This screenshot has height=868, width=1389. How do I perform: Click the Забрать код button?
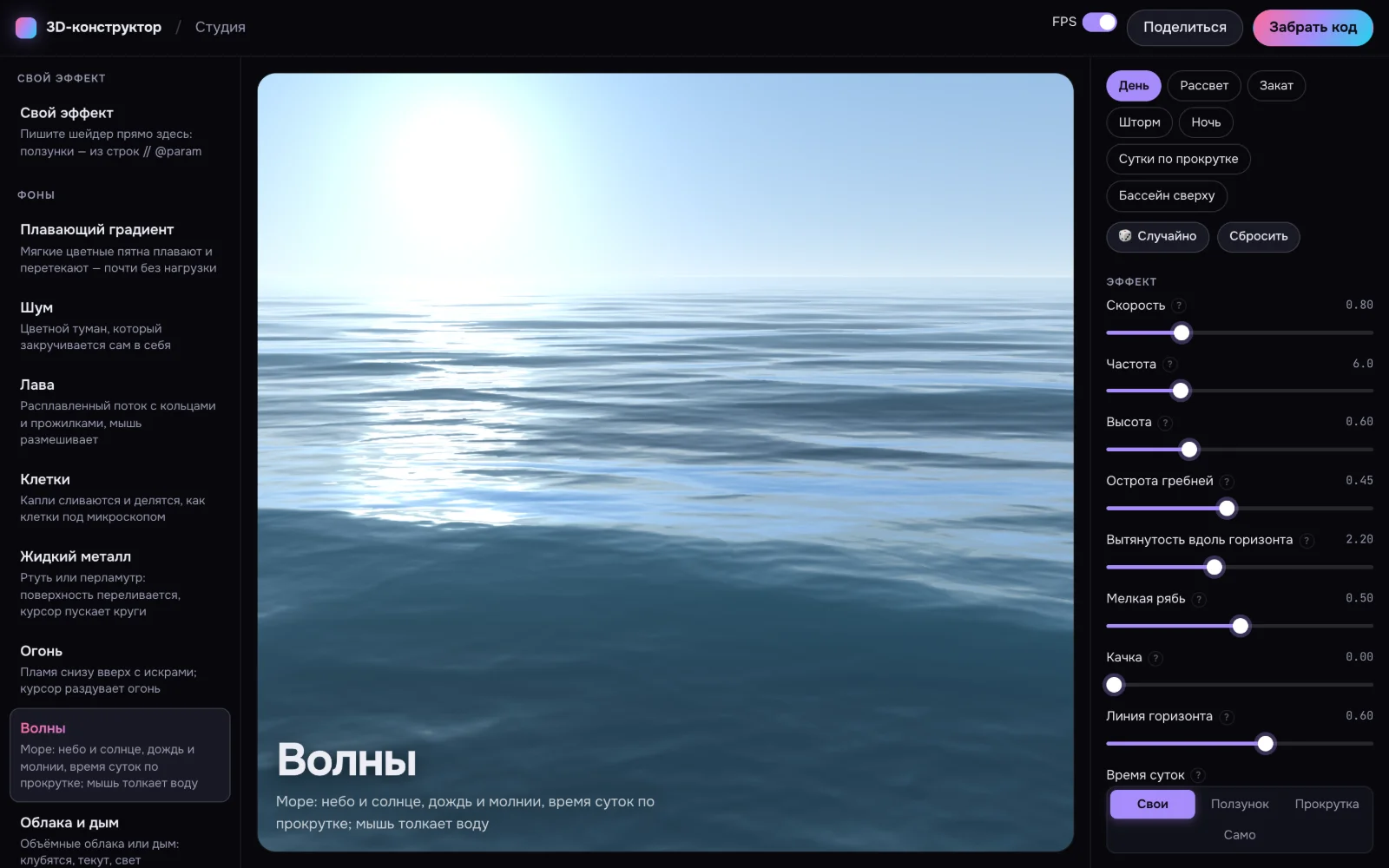1313,28
